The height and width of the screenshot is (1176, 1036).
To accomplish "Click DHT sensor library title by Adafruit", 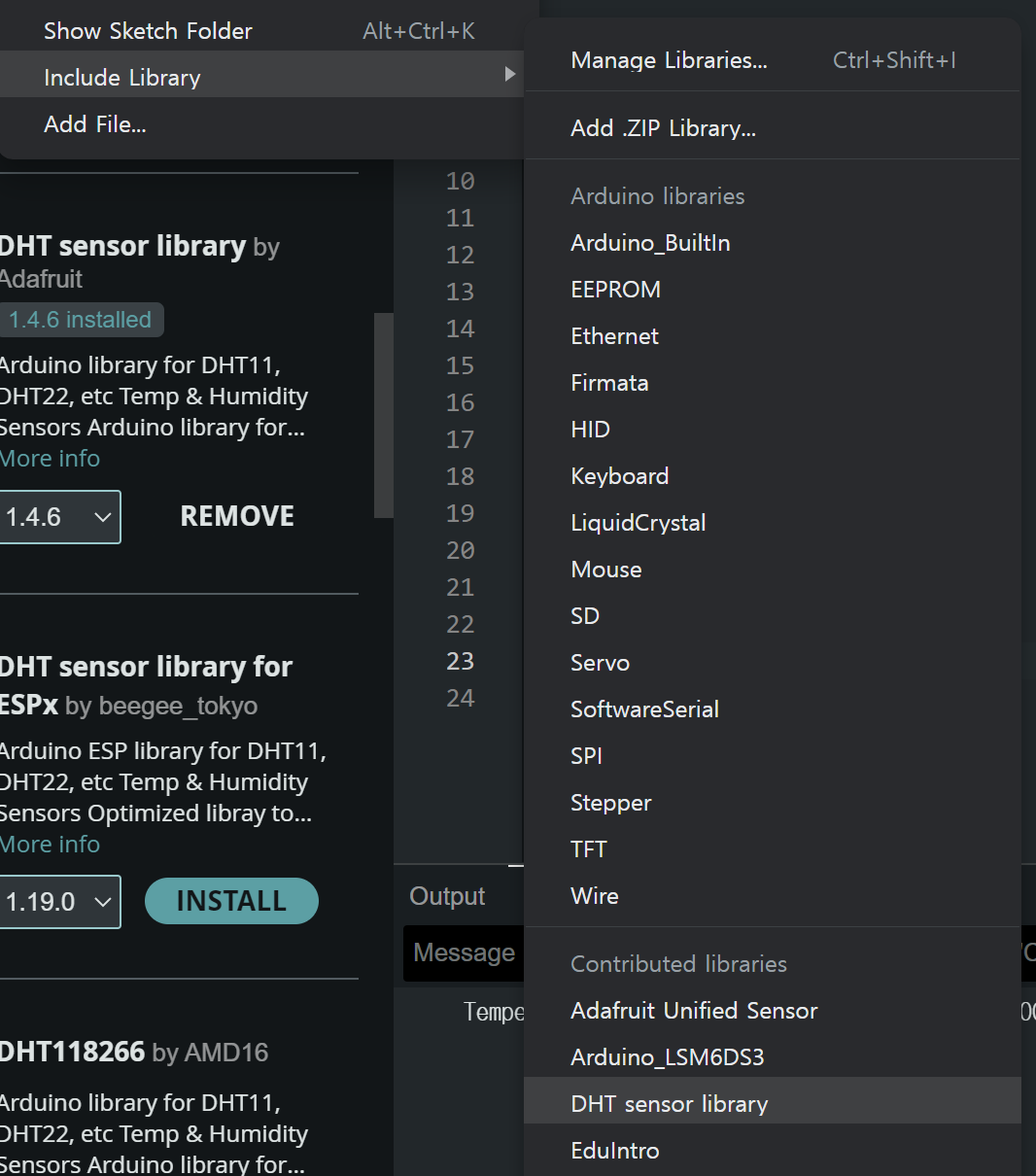I will [x=122, y=246].
